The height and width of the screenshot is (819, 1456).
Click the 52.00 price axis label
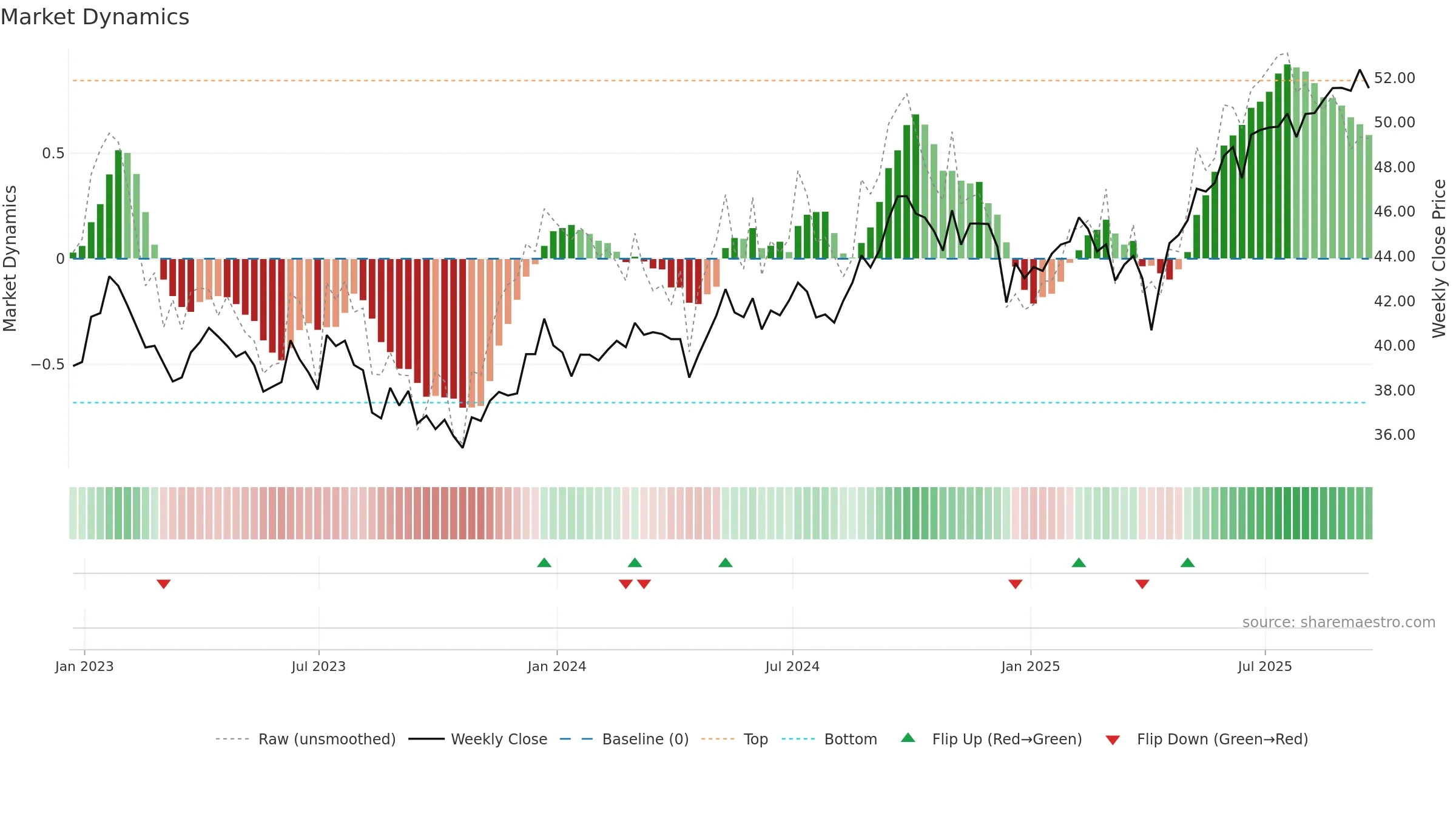tap(1394, 78)
